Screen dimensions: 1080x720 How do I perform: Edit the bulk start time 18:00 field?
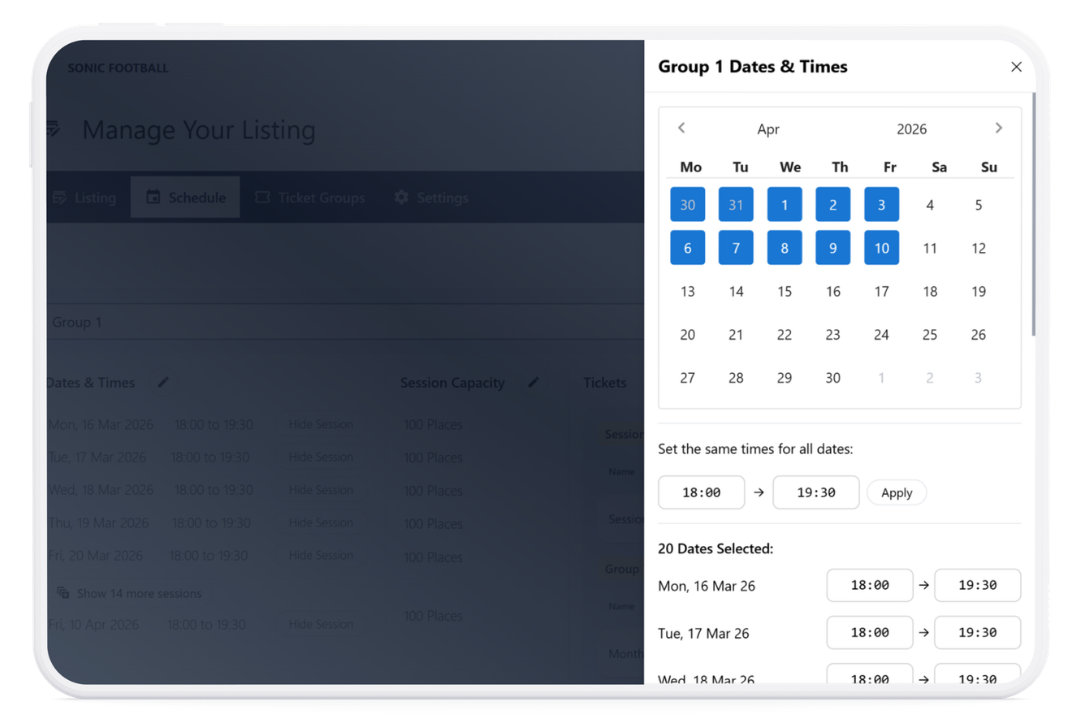(701, 493)
